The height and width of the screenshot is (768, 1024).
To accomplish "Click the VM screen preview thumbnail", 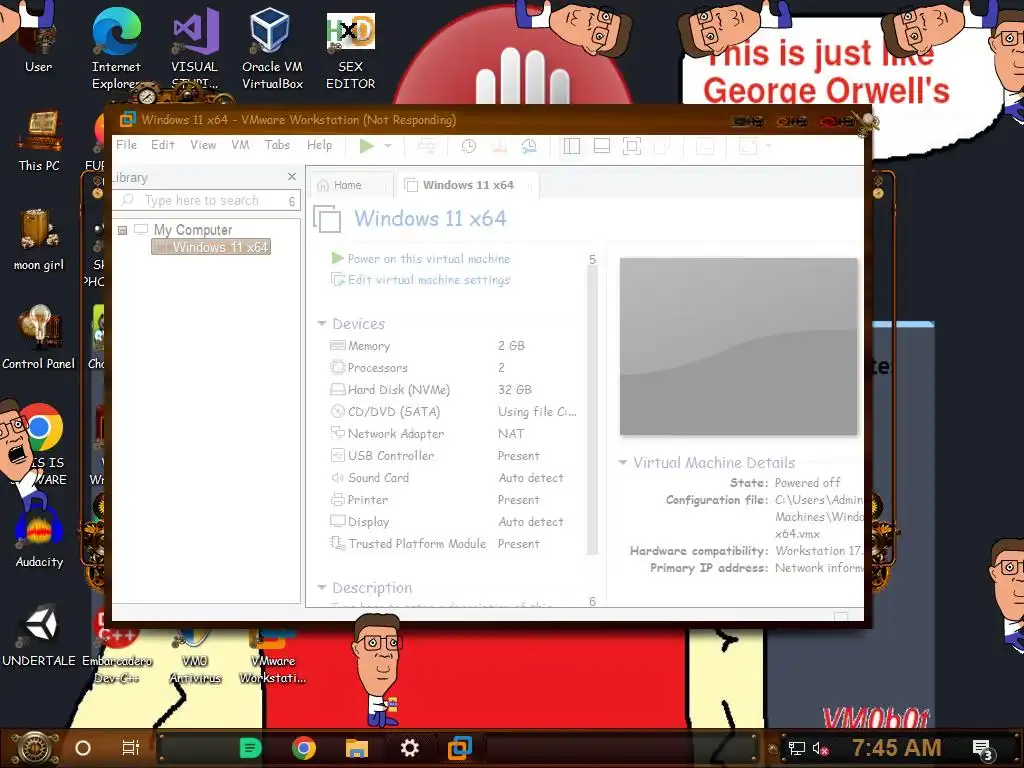I will [x=738, y=346].
